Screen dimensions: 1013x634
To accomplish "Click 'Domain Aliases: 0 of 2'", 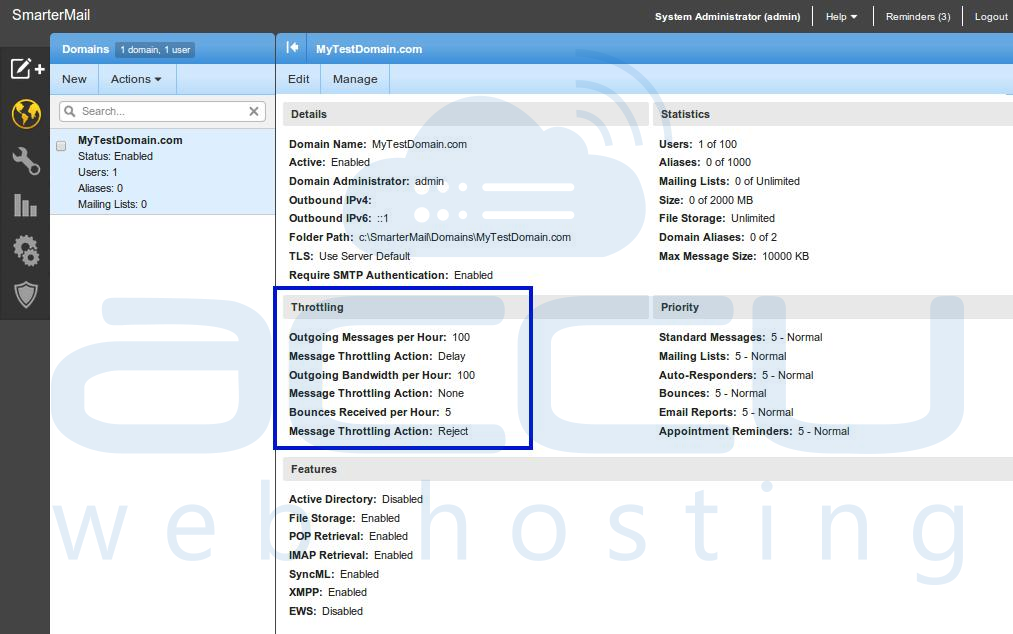I will click(x=718, y=237).
